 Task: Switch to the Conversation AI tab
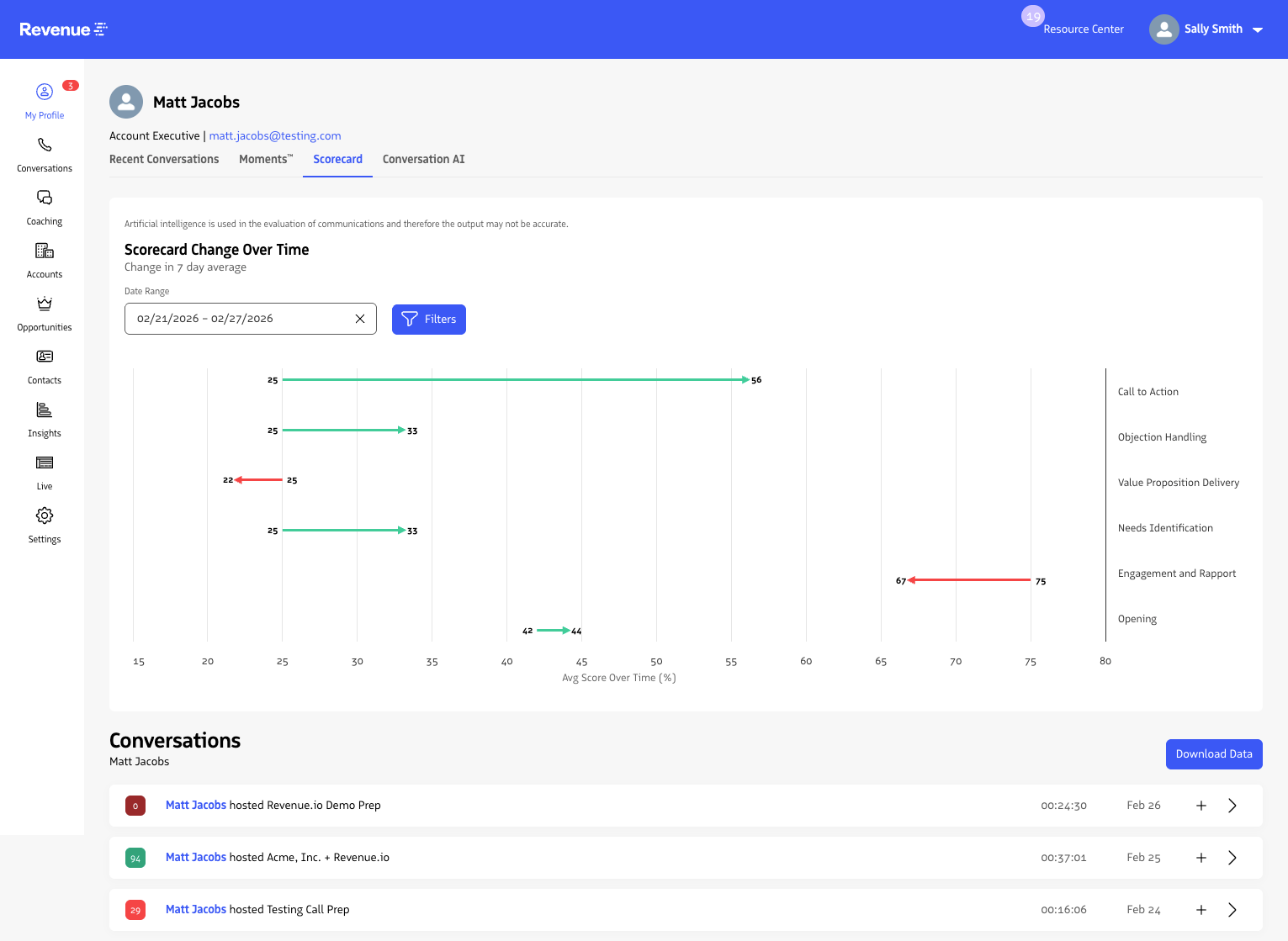click(x=423, y=159)
